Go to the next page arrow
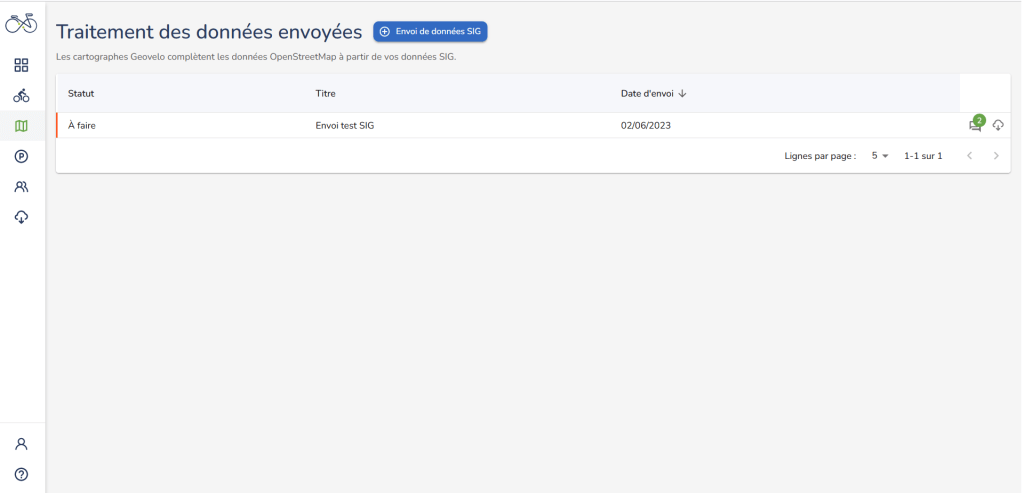Image resolution: width=1024 pixels, height=493 pixels. 996,156
